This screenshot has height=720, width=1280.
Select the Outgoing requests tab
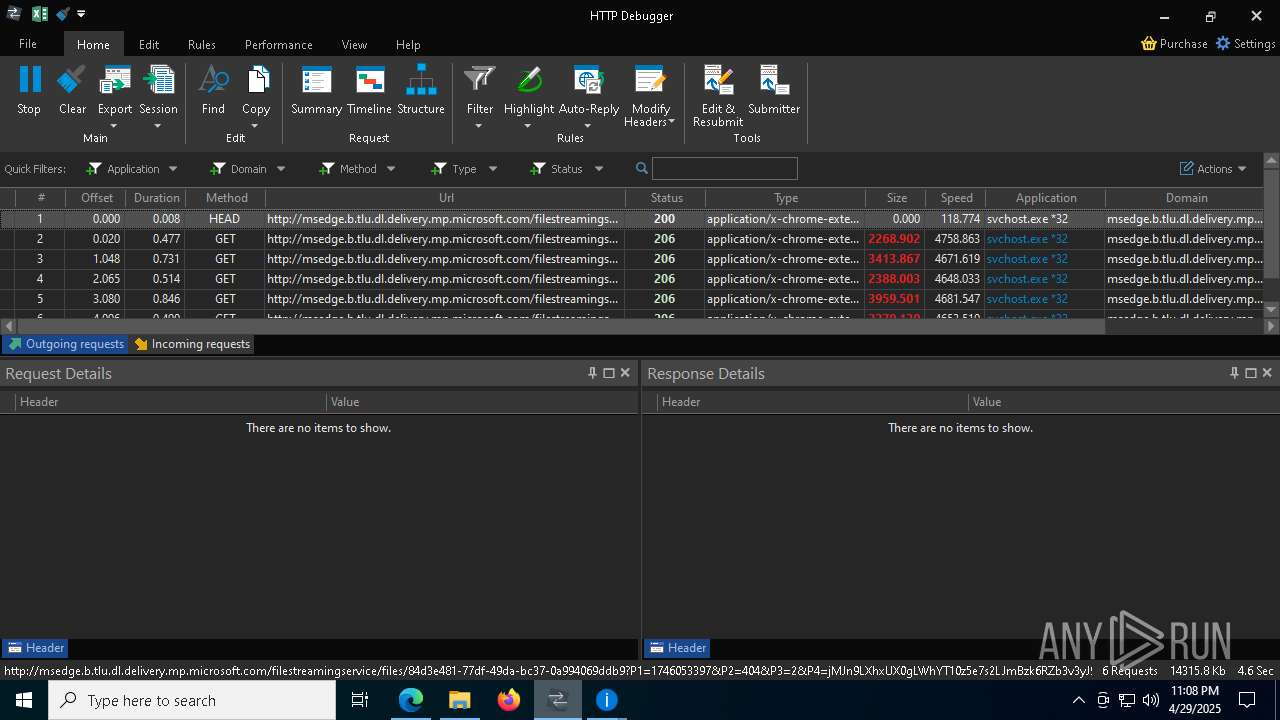point(66,344)
